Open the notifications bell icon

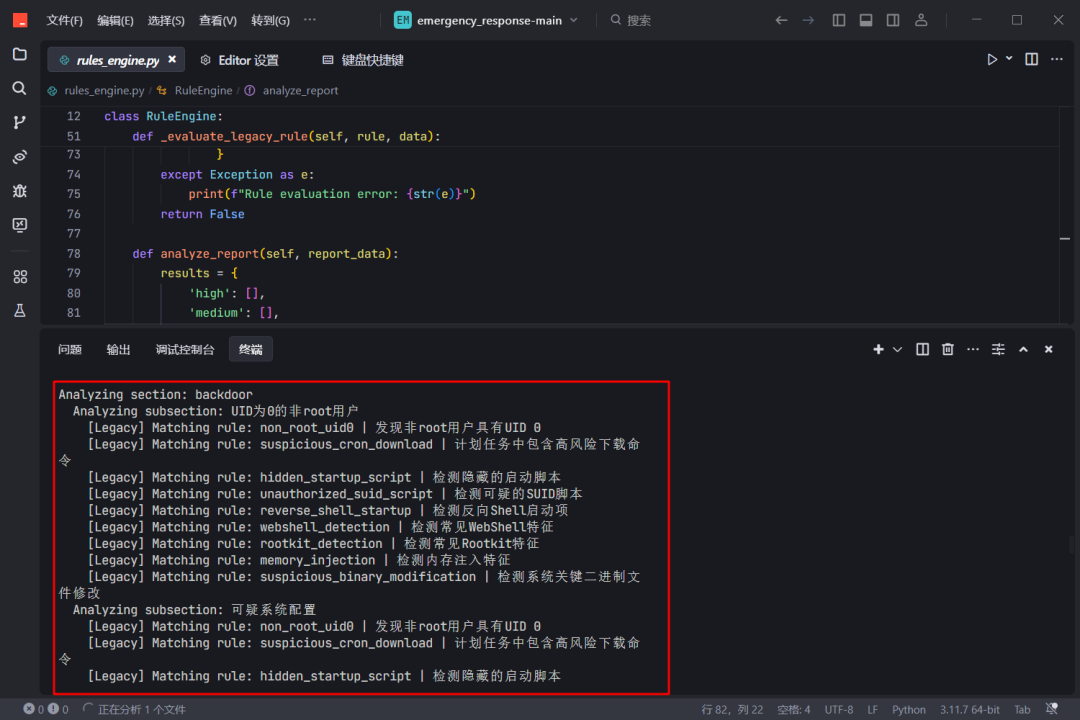click(1052, 709)
